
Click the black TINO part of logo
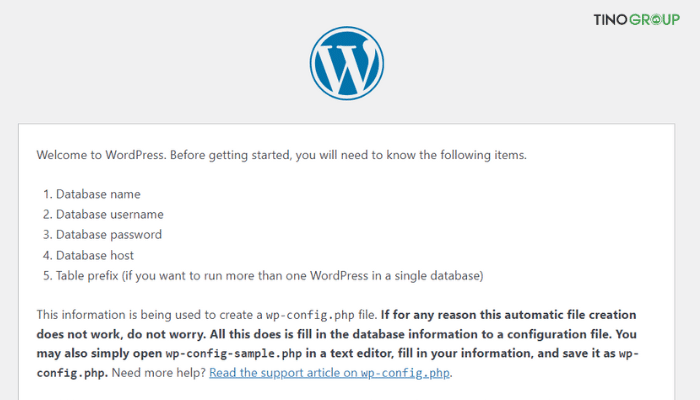click(610, 20)
